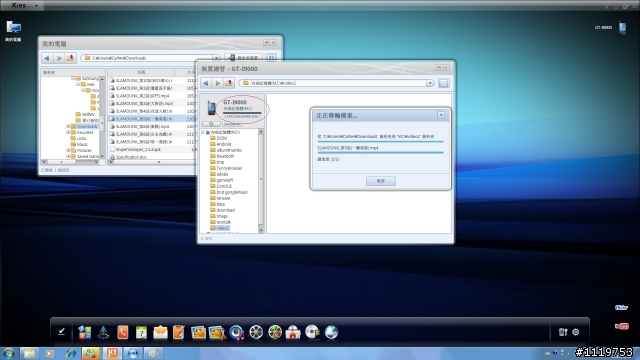
Task: Close the file transfer dialog
Action: point(441,115)
